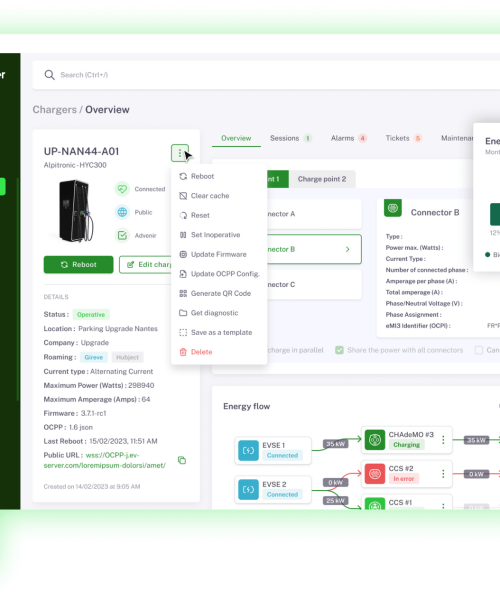Click the Generate QR Code icon
Screen dimensions: 500x600
pos(183,293)
